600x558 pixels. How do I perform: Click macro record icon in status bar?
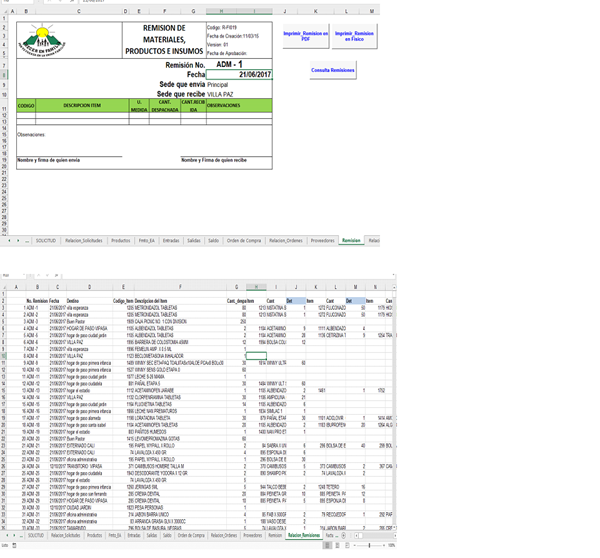(x=14, y=545)
